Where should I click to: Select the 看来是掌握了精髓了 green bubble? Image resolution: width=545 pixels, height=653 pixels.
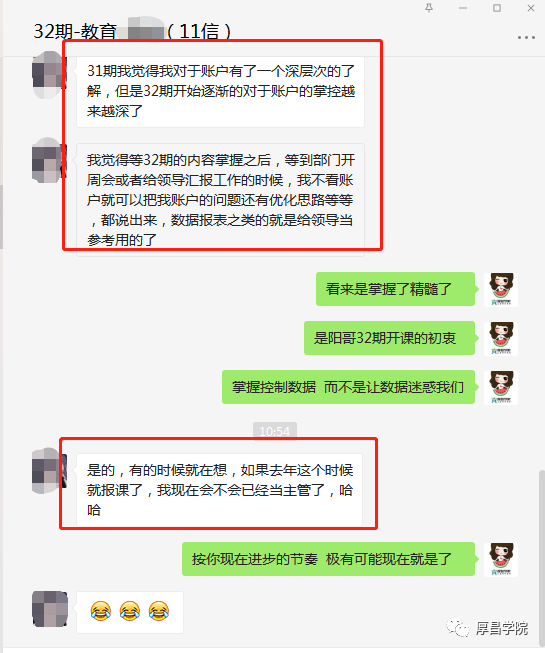395,289
